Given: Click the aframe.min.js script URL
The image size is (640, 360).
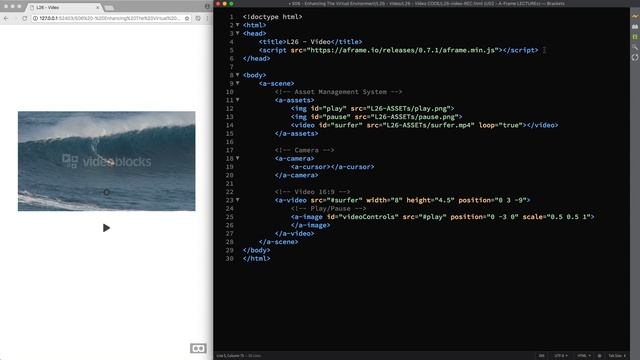Looking at the screenshot, I should 404,50.
